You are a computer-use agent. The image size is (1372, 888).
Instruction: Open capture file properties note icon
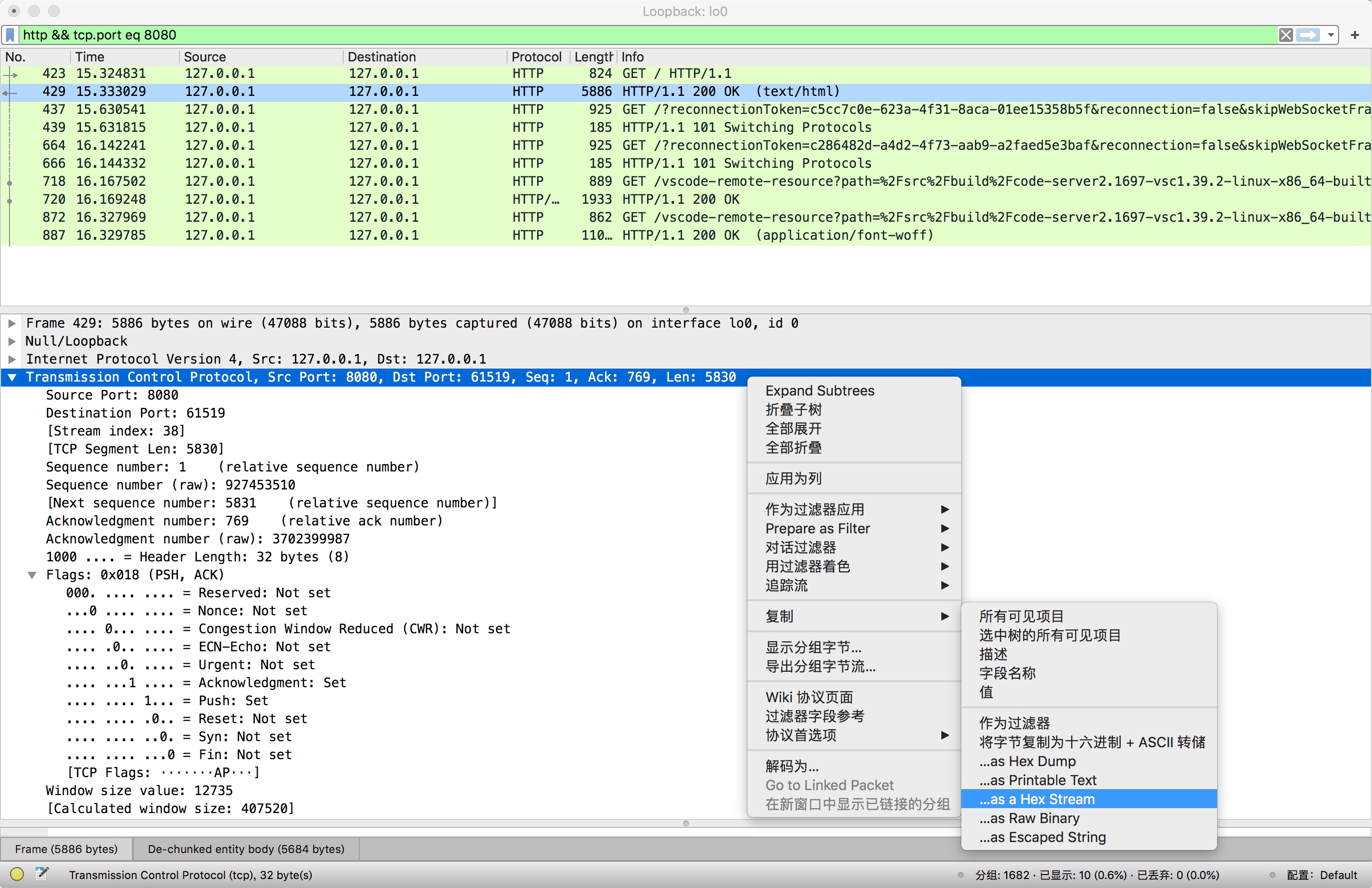pyautogui.click(x=42, y=874)
